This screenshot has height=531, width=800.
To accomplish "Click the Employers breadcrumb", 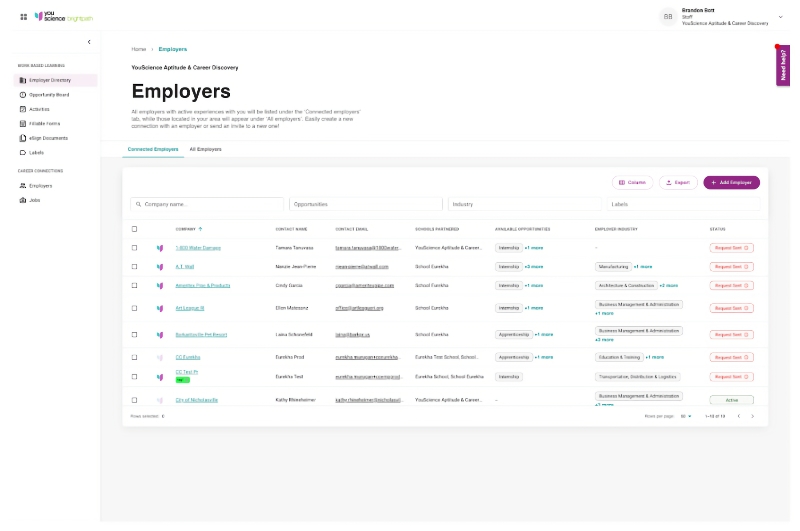I will coord(173,49).
